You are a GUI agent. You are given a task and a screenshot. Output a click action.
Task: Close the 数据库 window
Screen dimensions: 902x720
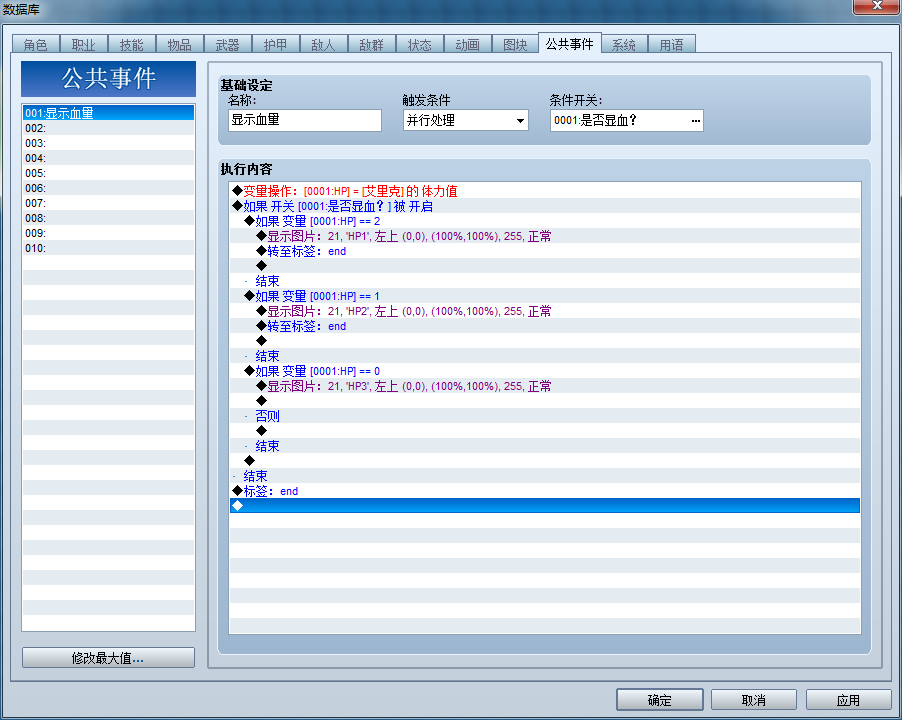coord(877,6)
